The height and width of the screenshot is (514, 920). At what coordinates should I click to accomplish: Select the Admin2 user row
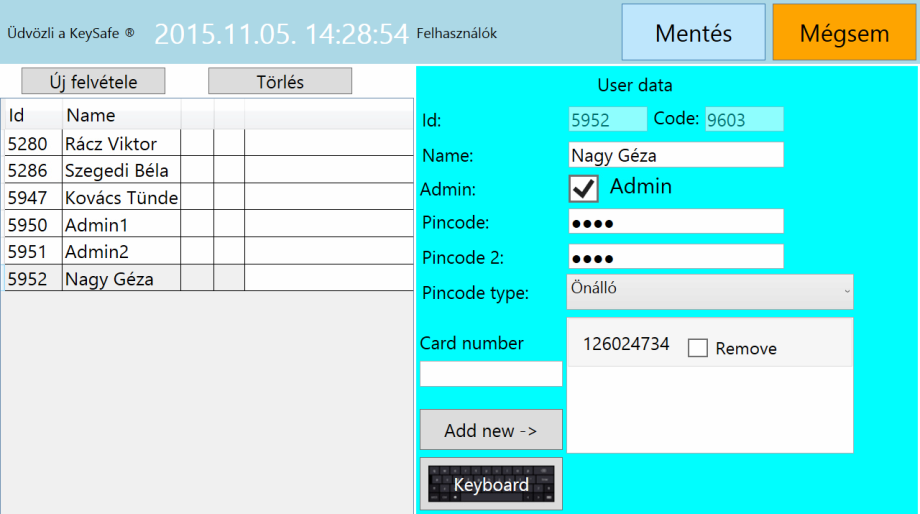coord(208,251)
